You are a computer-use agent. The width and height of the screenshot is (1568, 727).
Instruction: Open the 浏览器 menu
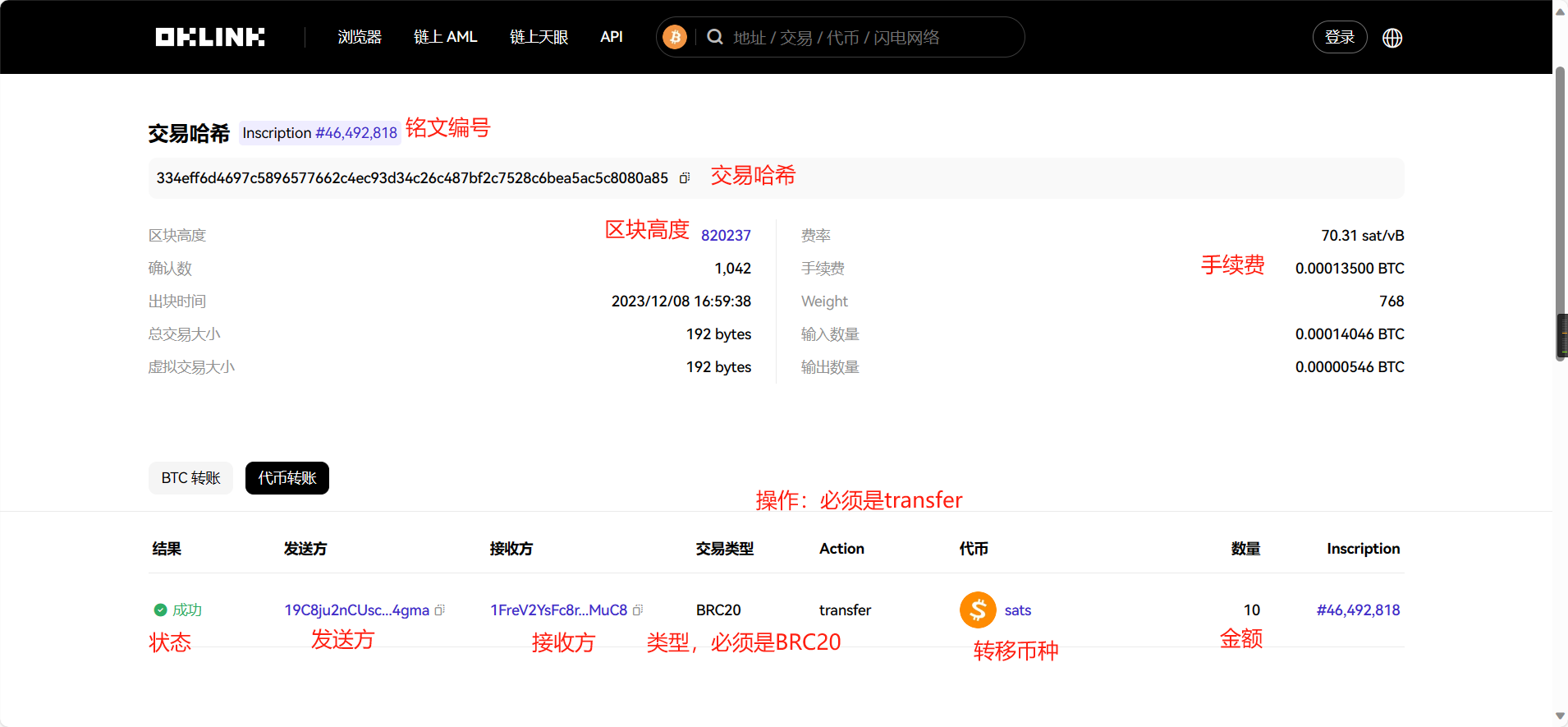360,37
